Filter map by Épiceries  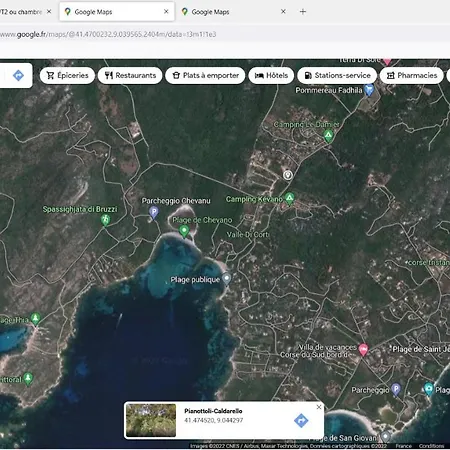pos(67,75)
